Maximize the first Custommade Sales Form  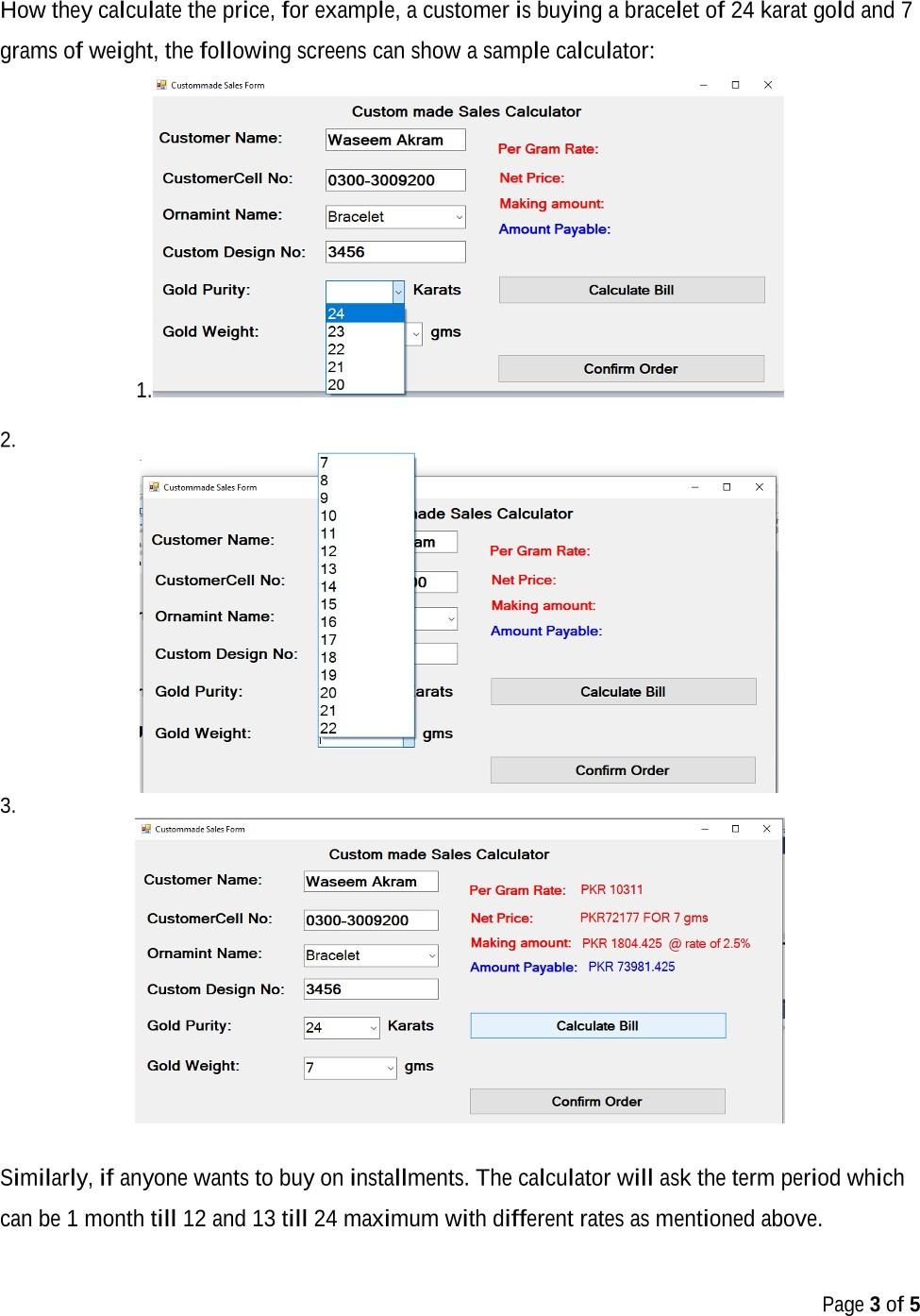click(x=735, y=85)
